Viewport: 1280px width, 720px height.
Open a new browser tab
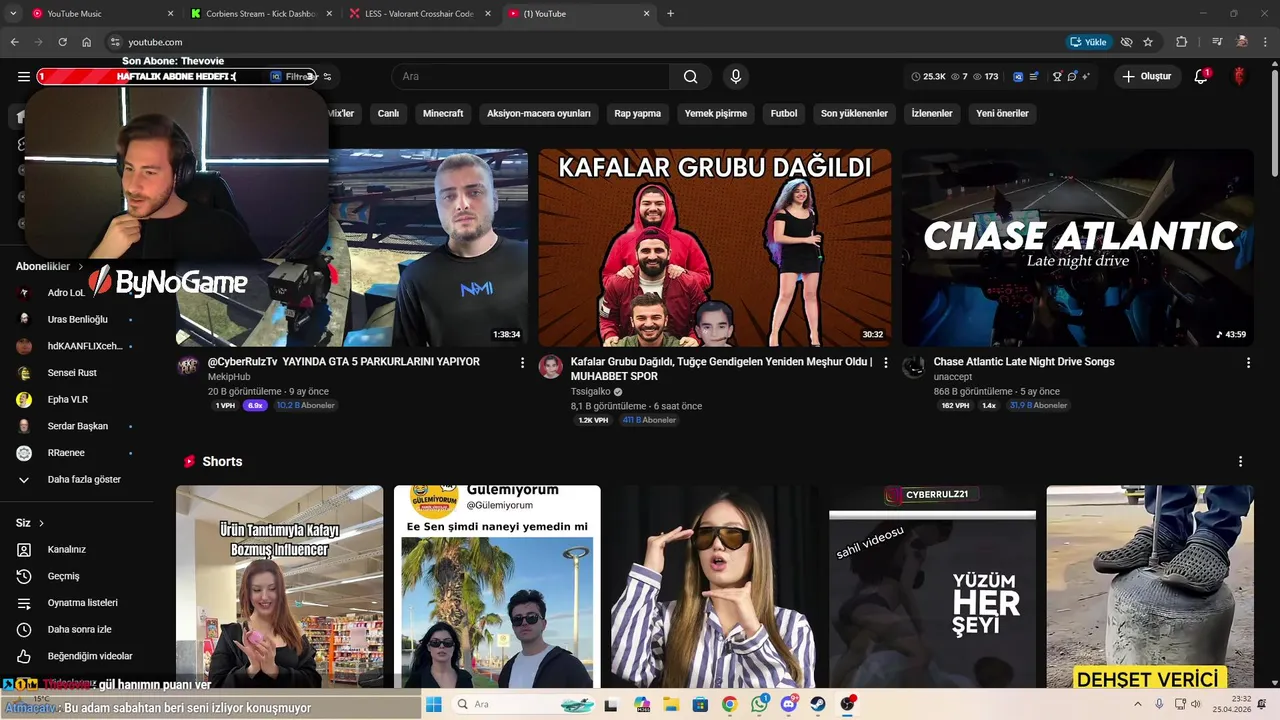pos(670,14)
